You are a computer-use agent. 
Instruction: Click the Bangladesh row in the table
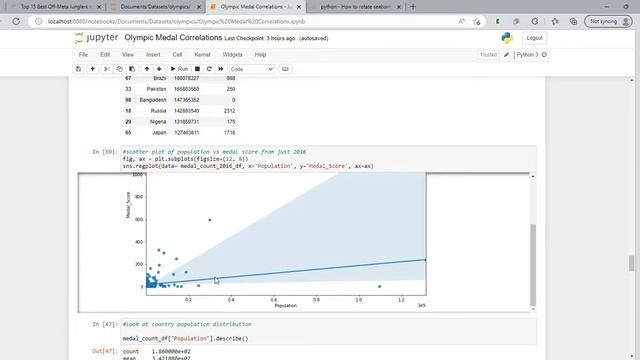pos(180,100)
